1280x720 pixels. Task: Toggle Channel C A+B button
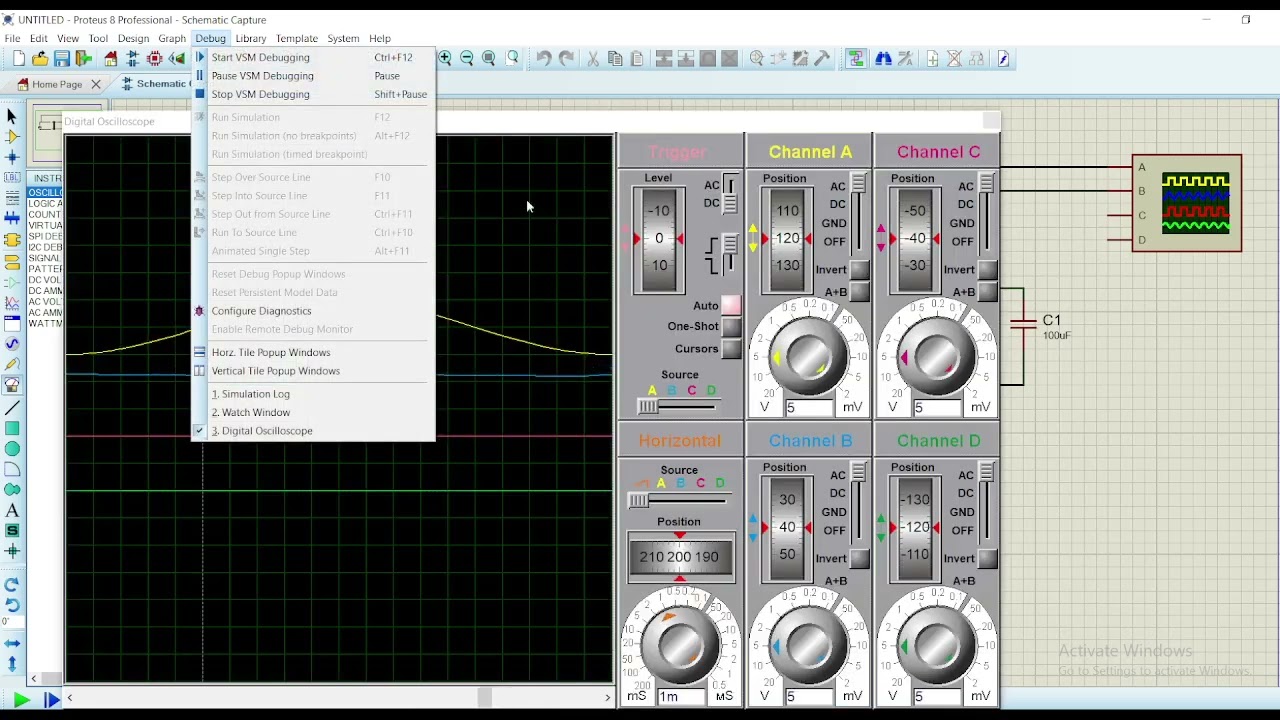pyautogui.click(x=987, y=292)
